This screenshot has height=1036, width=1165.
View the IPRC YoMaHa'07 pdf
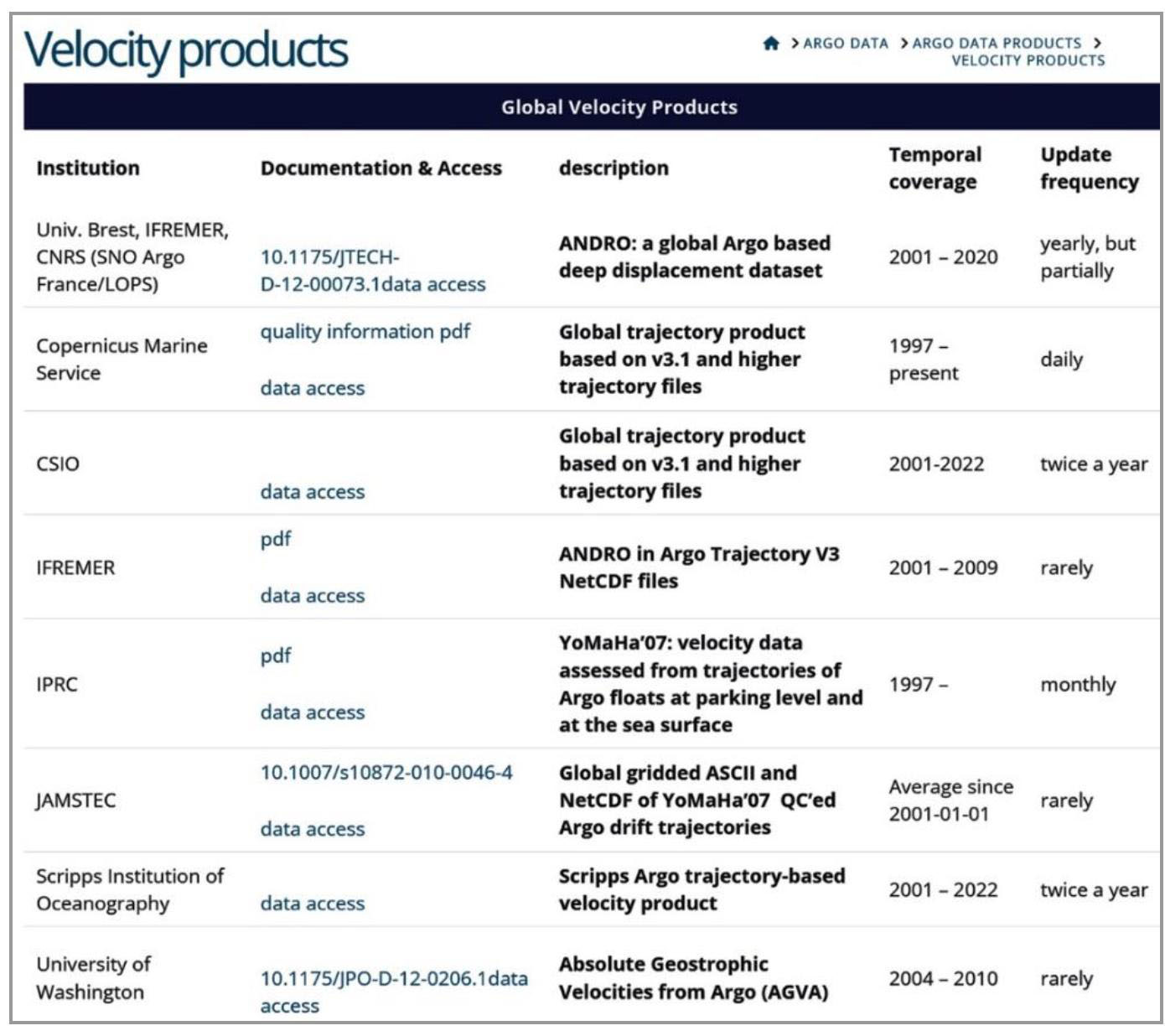[x=276, y=655]
